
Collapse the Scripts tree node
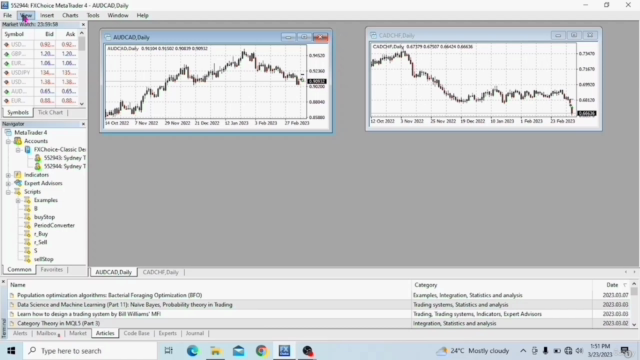[8, 192]
